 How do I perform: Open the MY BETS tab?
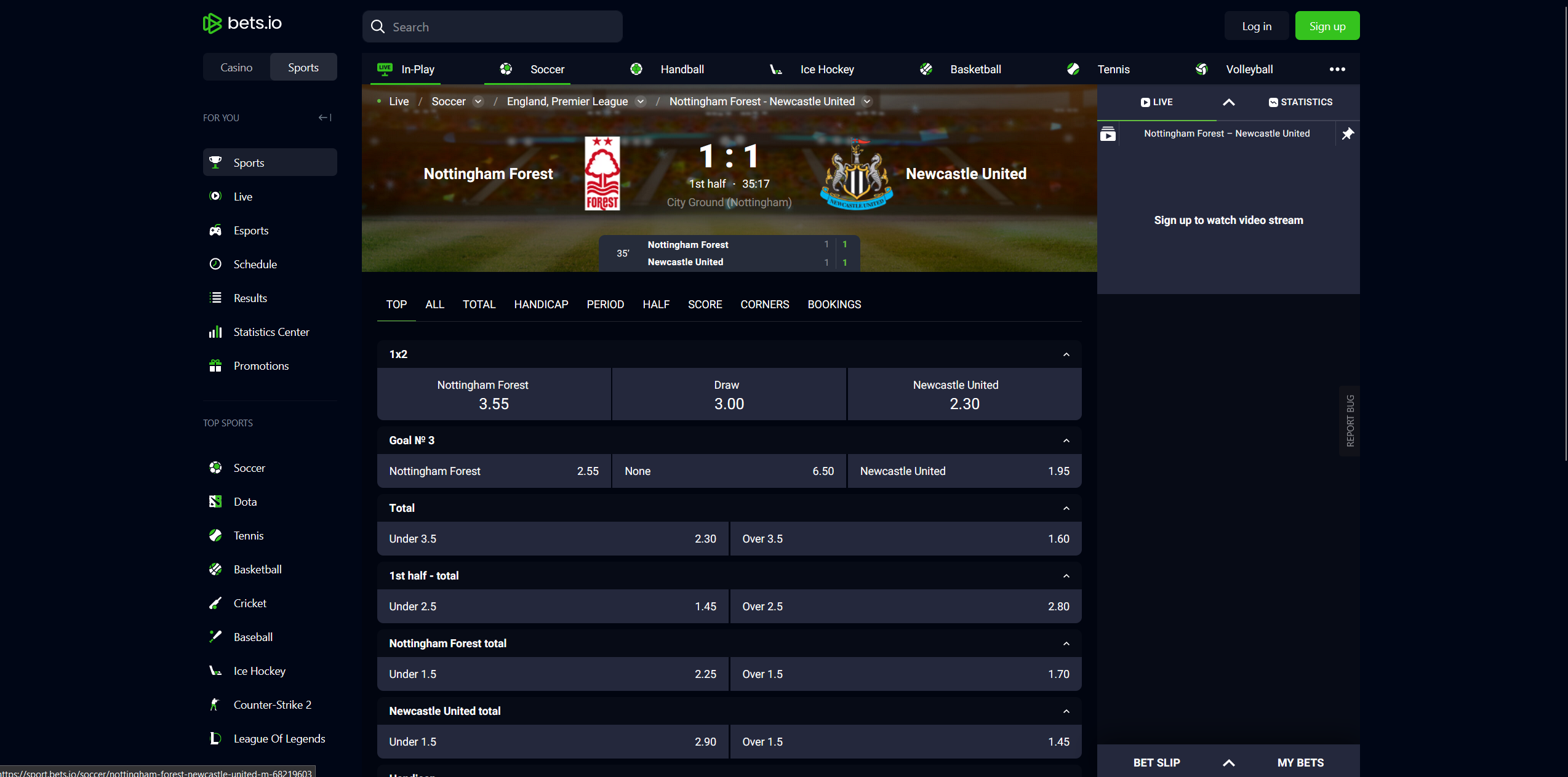[x=1300, y=763]
